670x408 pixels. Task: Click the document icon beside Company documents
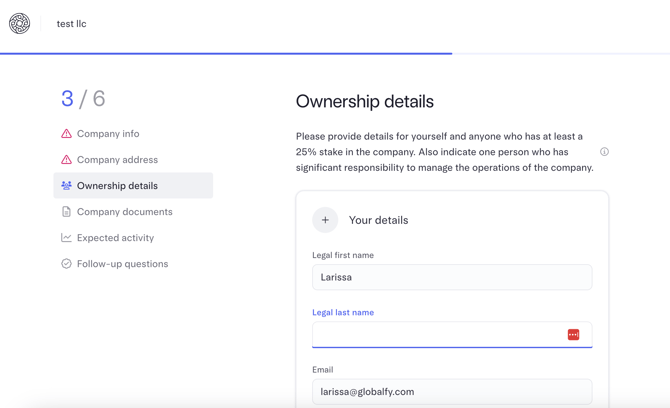pyautogui.click(x=66, y=212)
